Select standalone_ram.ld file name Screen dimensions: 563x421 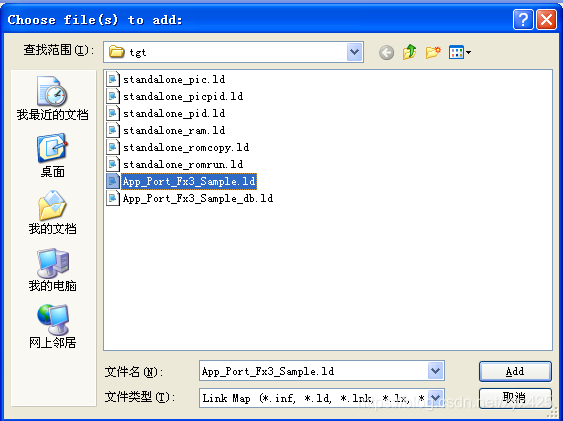174,130
